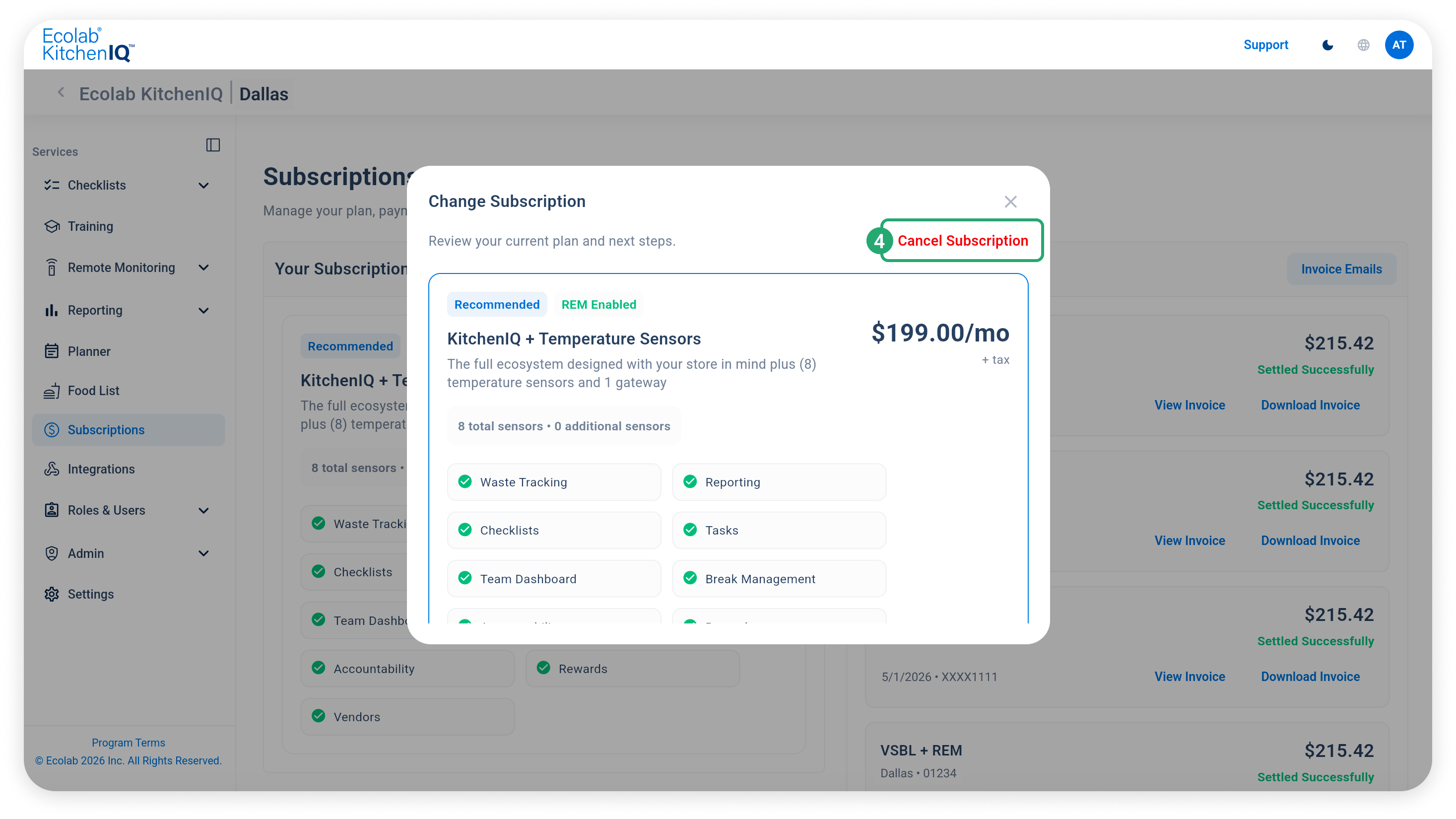Click the Dallas location heading

(x=264, y=93)
